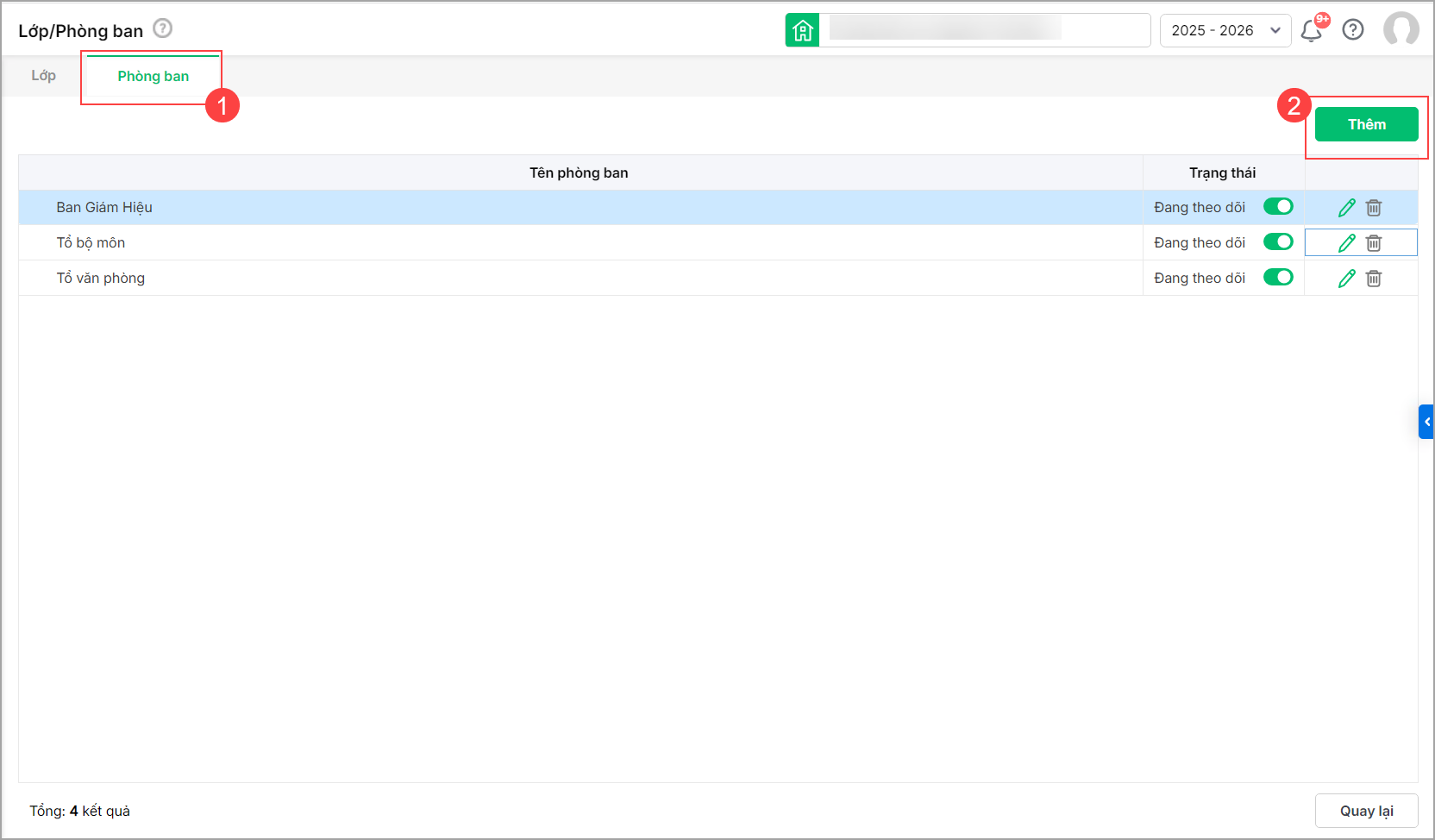The image size is (1435, 840).
Task: Delete the Ban Giám Hiệu department
Action: click(x=1374, y=208)
